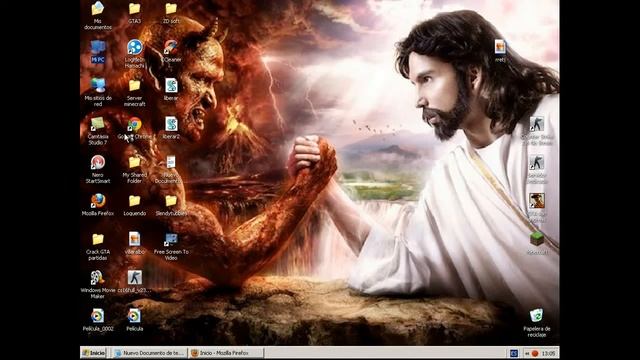The height and width of the screenshot is (360, 640).
Task: Click the orange tray icon beside clock
Action: pos(535,353)
